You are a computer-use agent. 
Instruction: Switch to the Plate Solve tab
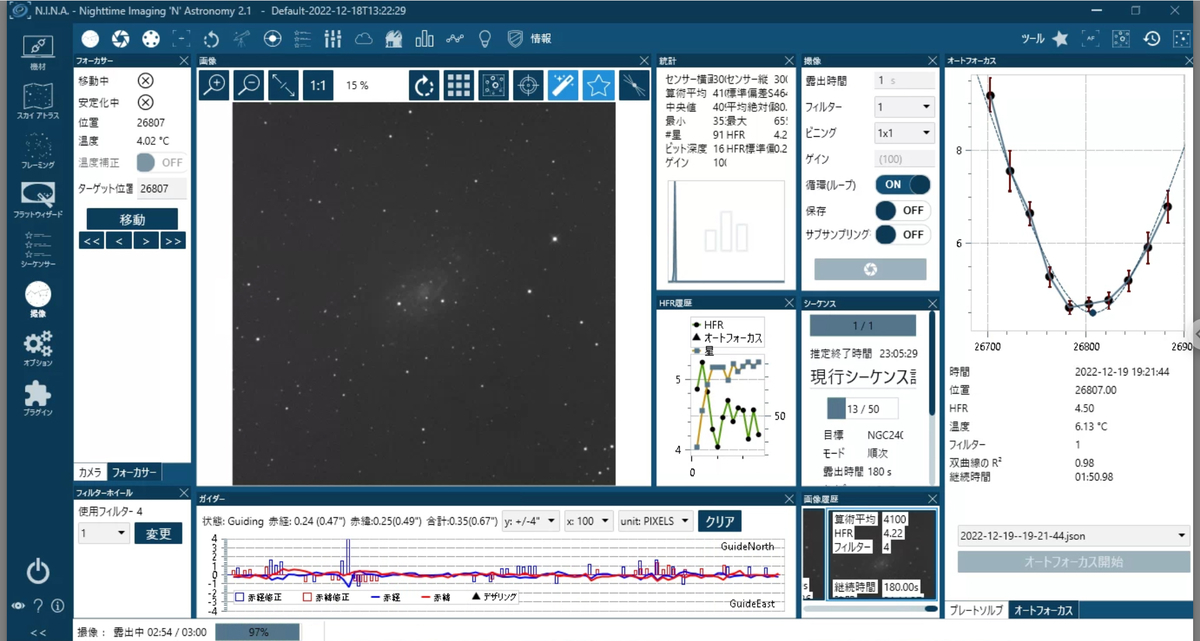[x=976, y=610]
